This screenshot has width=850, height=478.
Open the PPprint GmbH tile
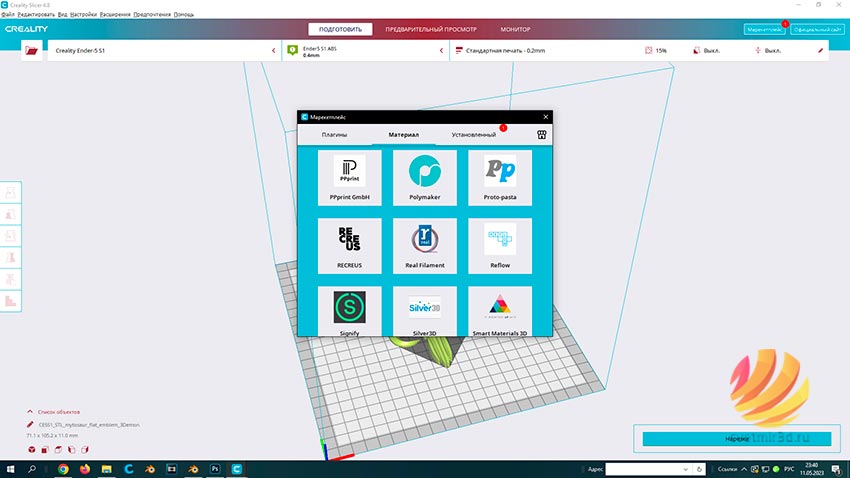350,178
